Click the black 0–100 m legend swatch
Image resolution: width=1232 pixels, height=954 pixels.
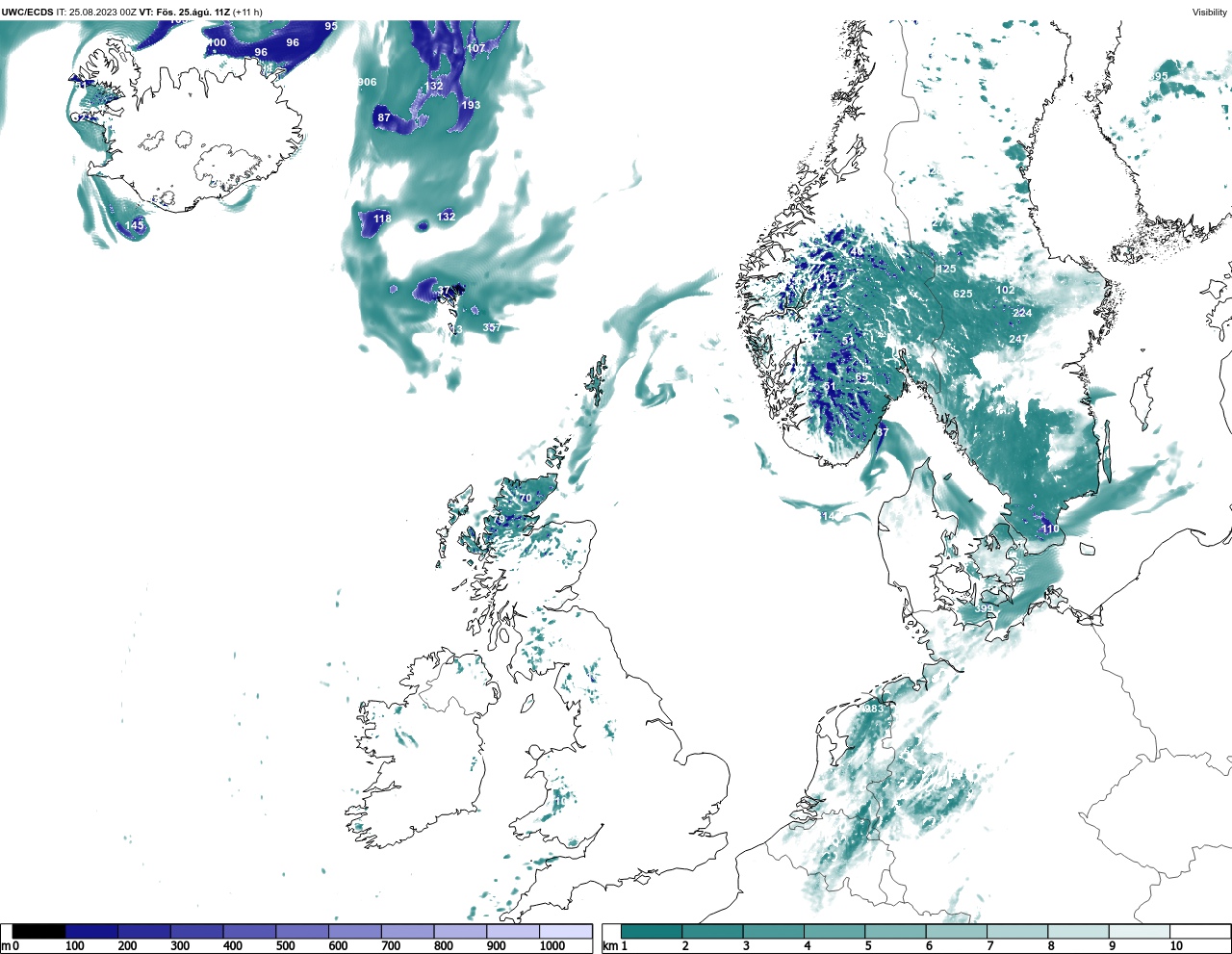pyautogui.click(x=38, y=931)
